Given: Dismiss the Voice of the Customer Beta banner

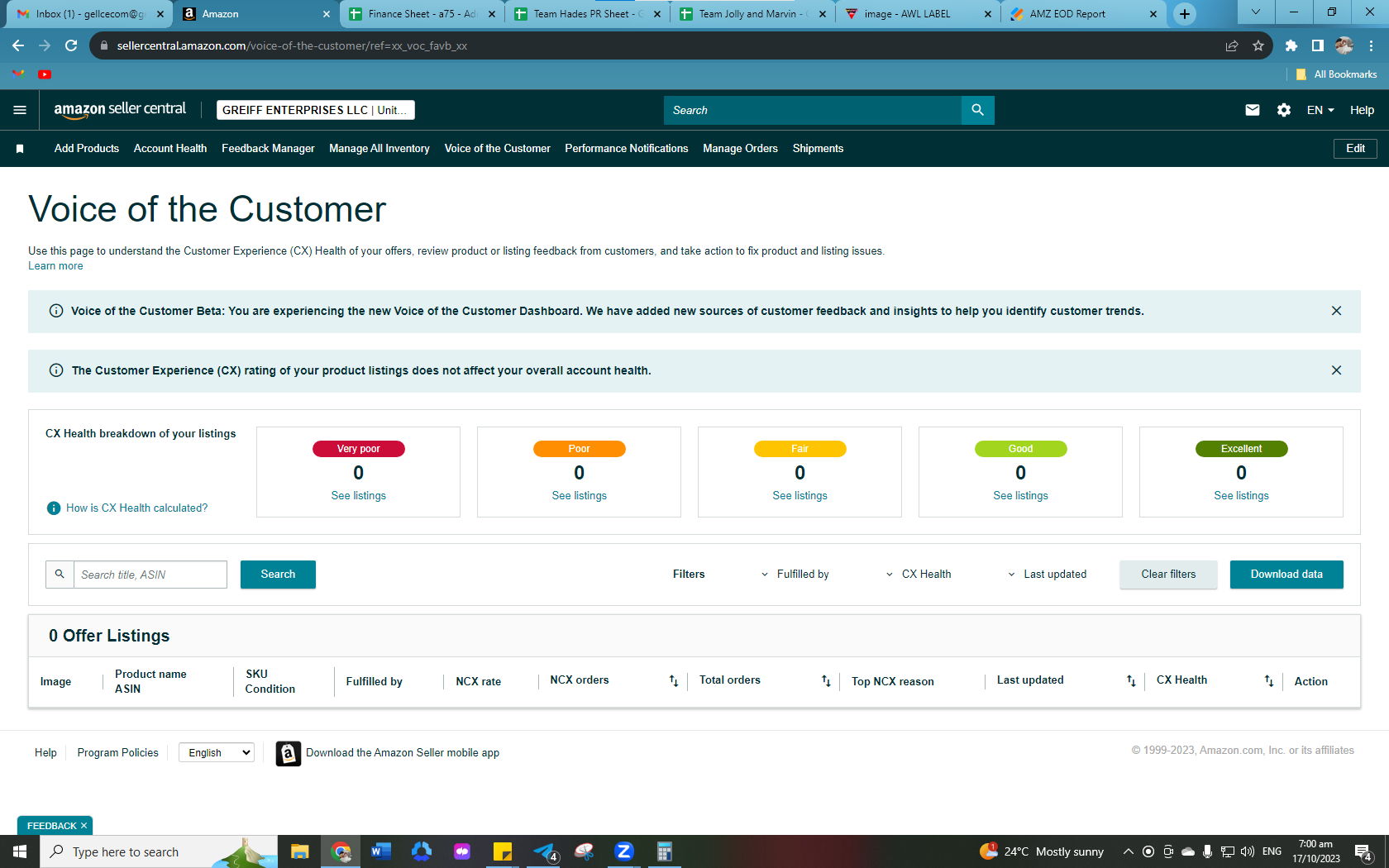Looking at the screenshot, I should 1336,311.
